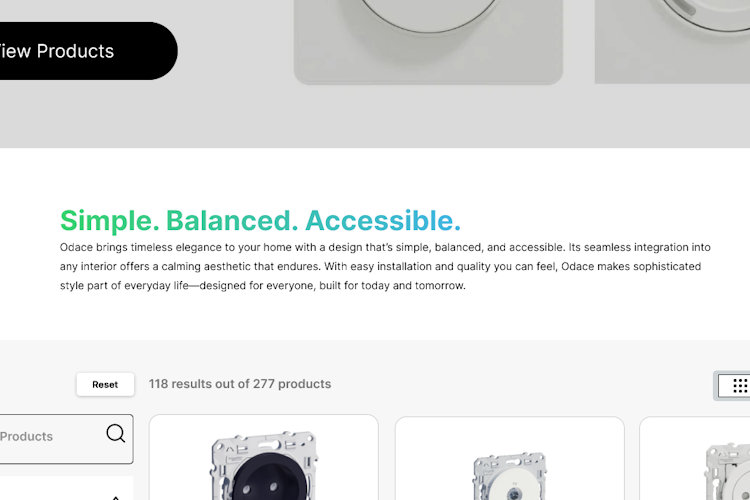
Task: Reset the product filters
Action: [105, 385]
